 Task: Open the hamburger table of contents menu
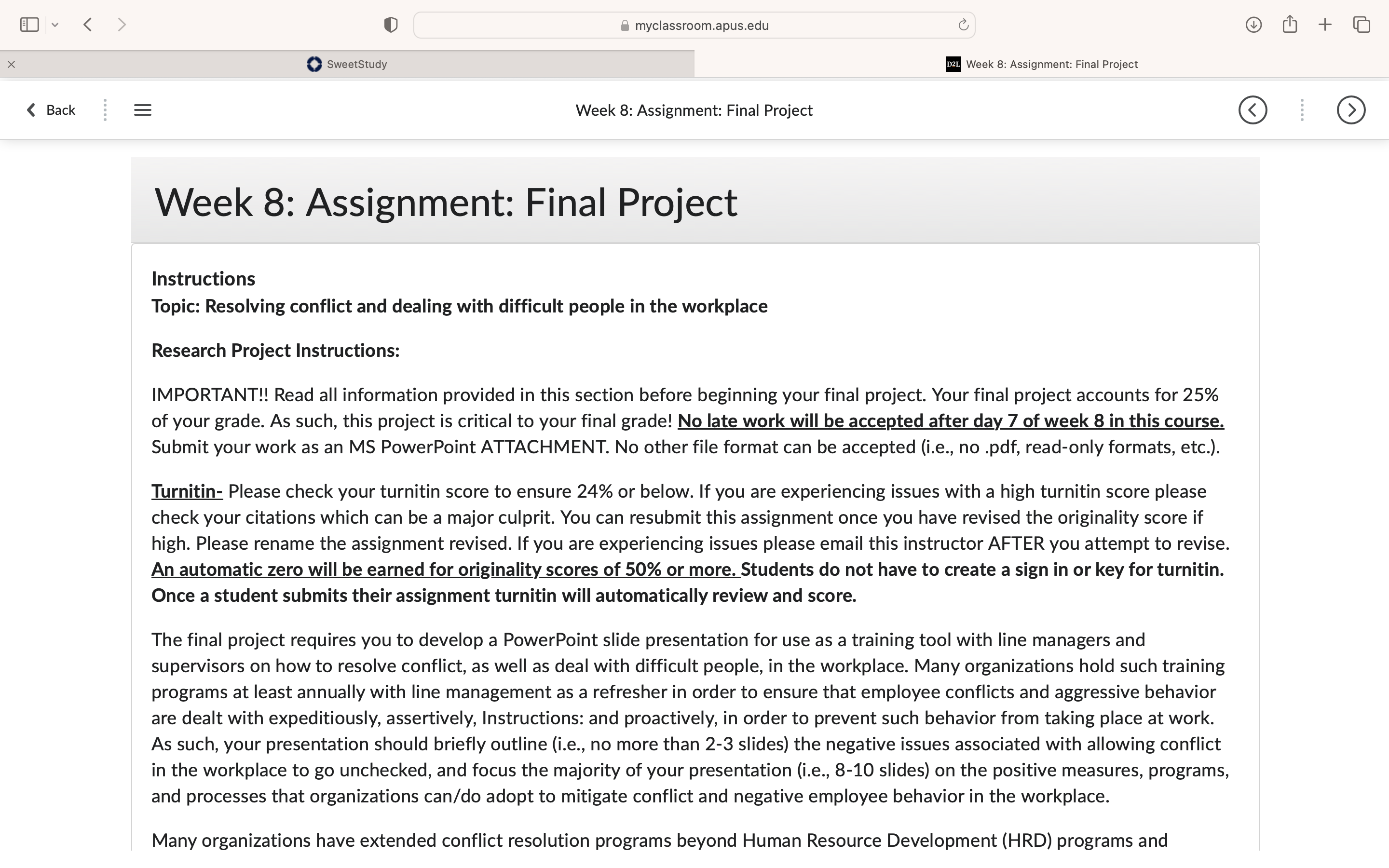(x=143, y=110)
